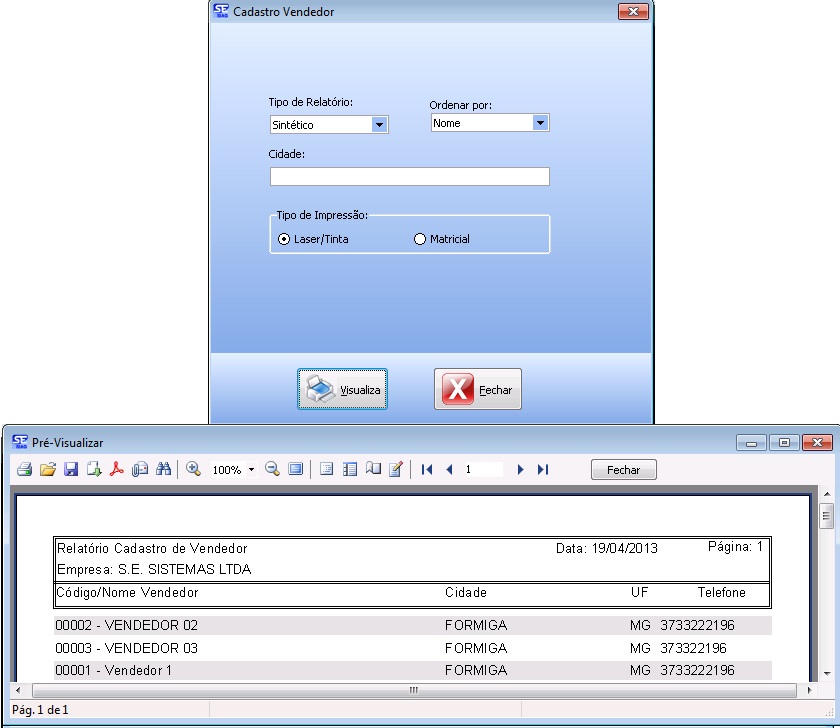
Task: Toggle full screen preview icon
Action: [295, 469]
